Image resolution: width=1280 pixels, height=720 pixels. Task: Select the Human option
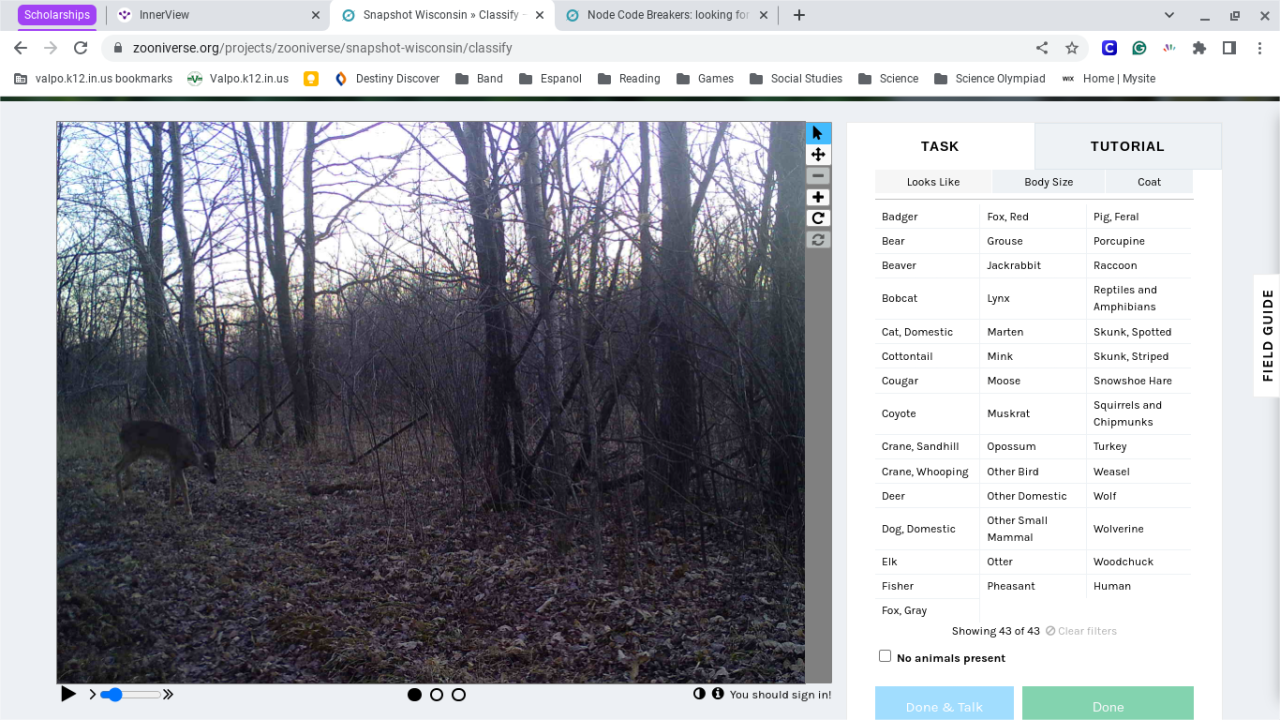pyautogui.click(x=1139, y=586)
